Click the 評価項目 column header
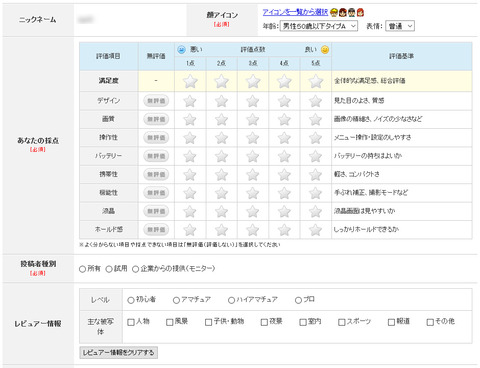Image resolution: width=480 pixels, height=368 pixels. pos(109,56)
